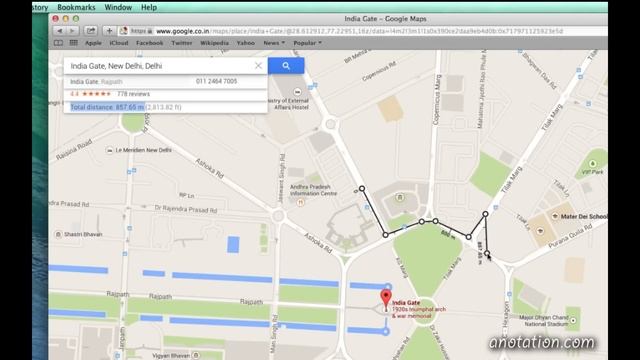Click the Share button in Safari's toolbar
The height and width of the screenshot is (360, 640).
point(91,31)
